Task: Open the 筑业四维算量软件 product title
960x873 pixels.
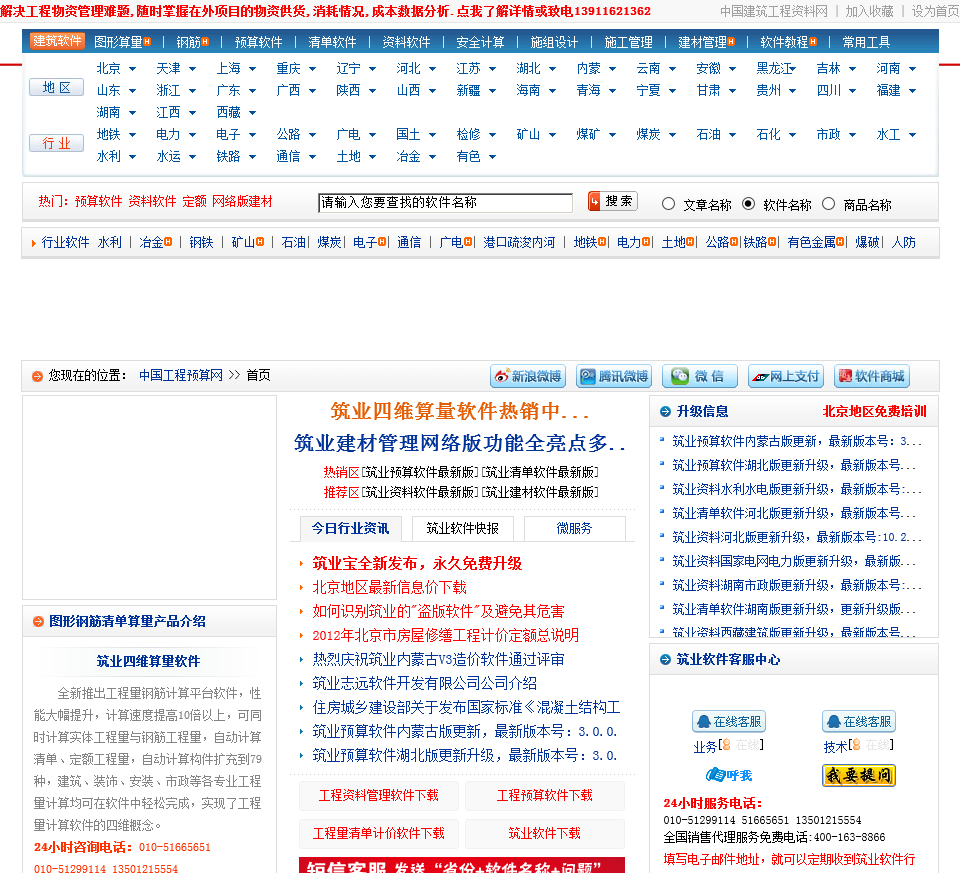Action: point(148,661)
